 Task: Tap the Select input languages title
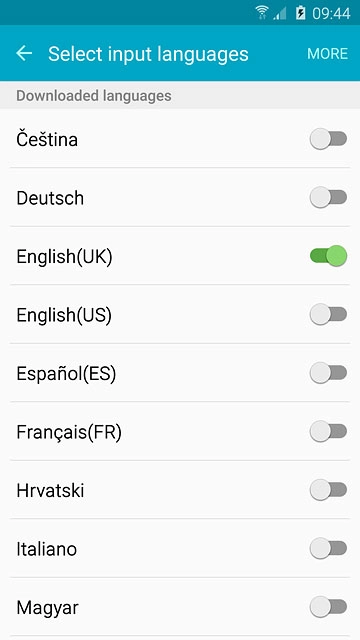[x=148, y=54]
